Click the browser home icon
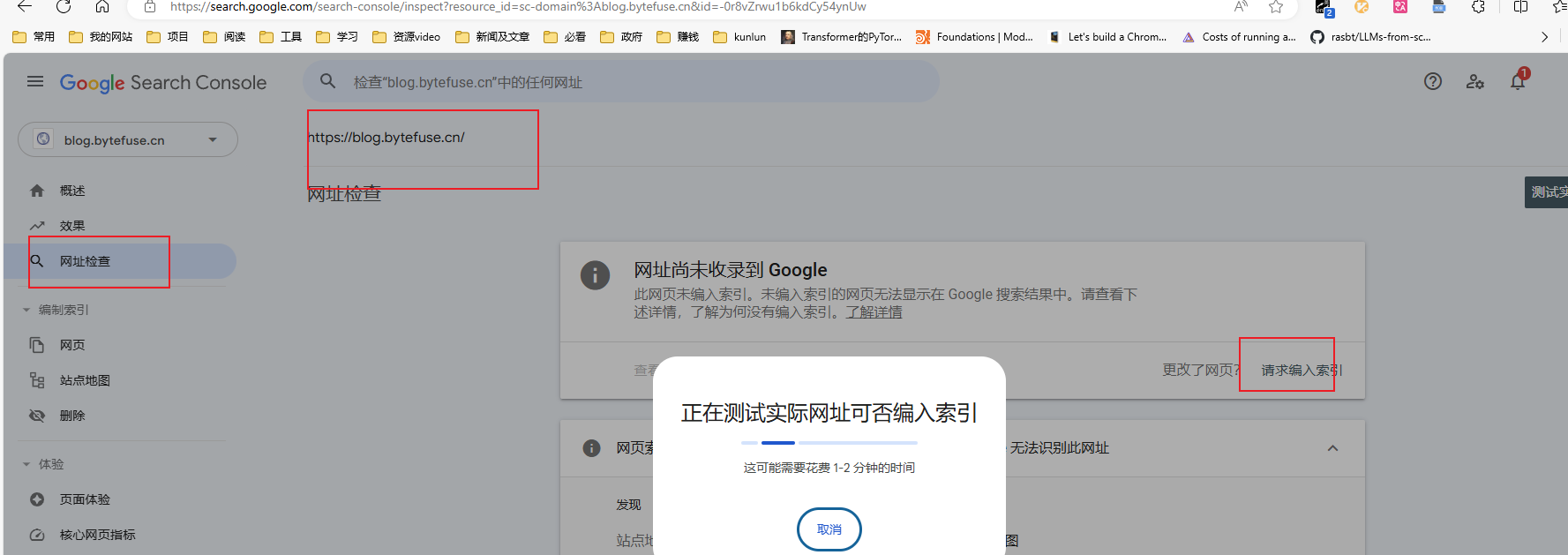This screenshot has height=555, width=1568. [102, 7]
